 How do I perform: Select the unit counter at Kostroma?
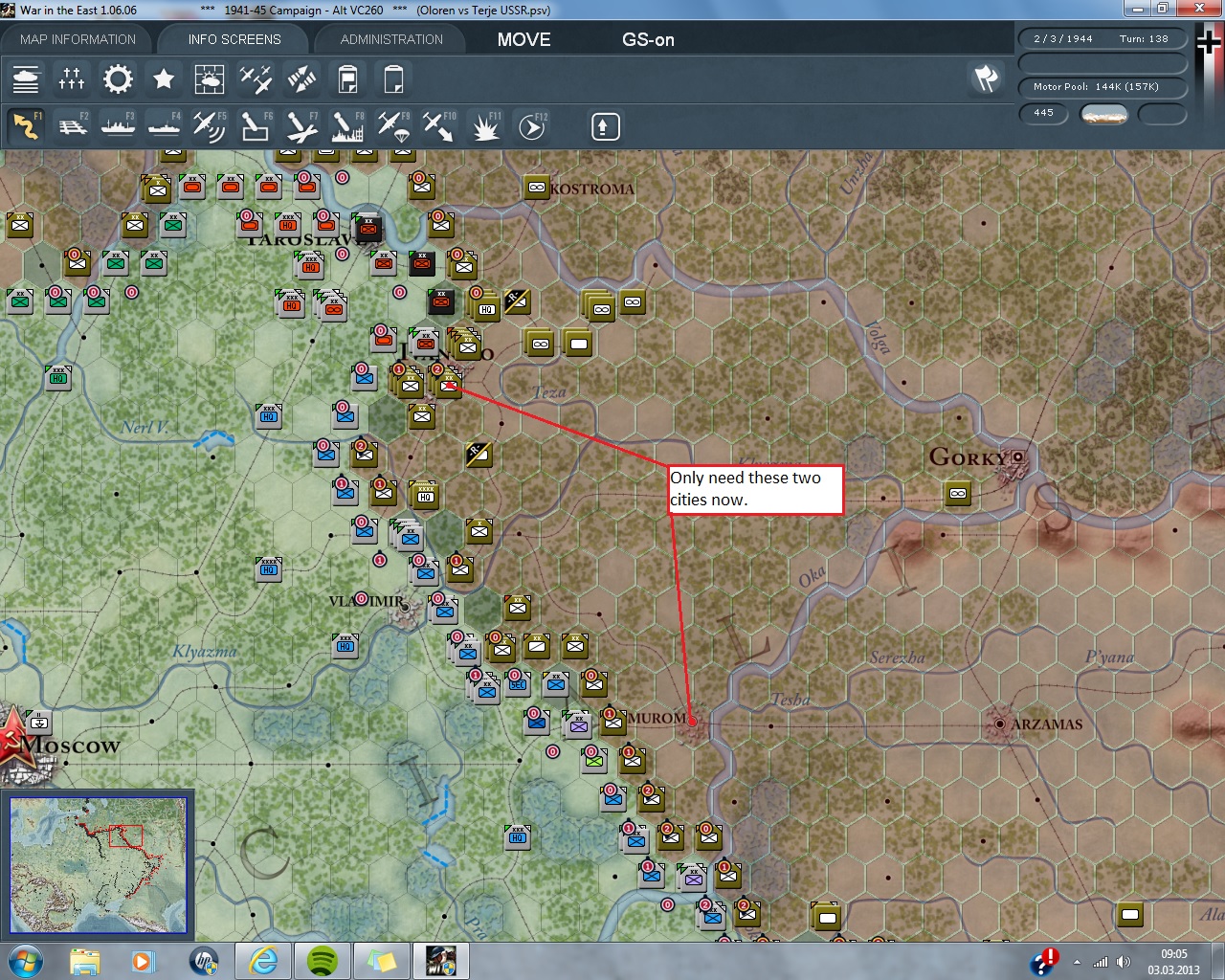pyautogui.click(x=537, y=188)
